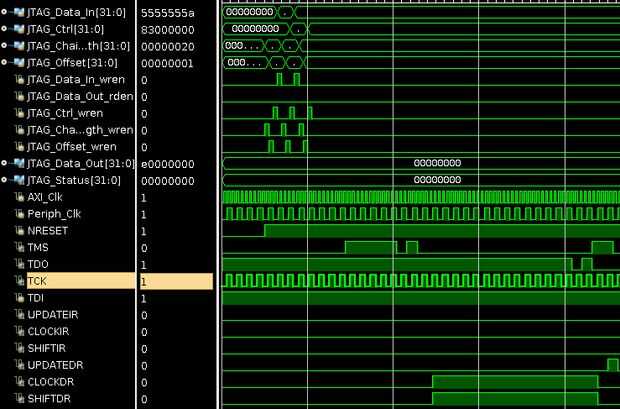Select the Periph_Clk signal name

tap(54, 214)
